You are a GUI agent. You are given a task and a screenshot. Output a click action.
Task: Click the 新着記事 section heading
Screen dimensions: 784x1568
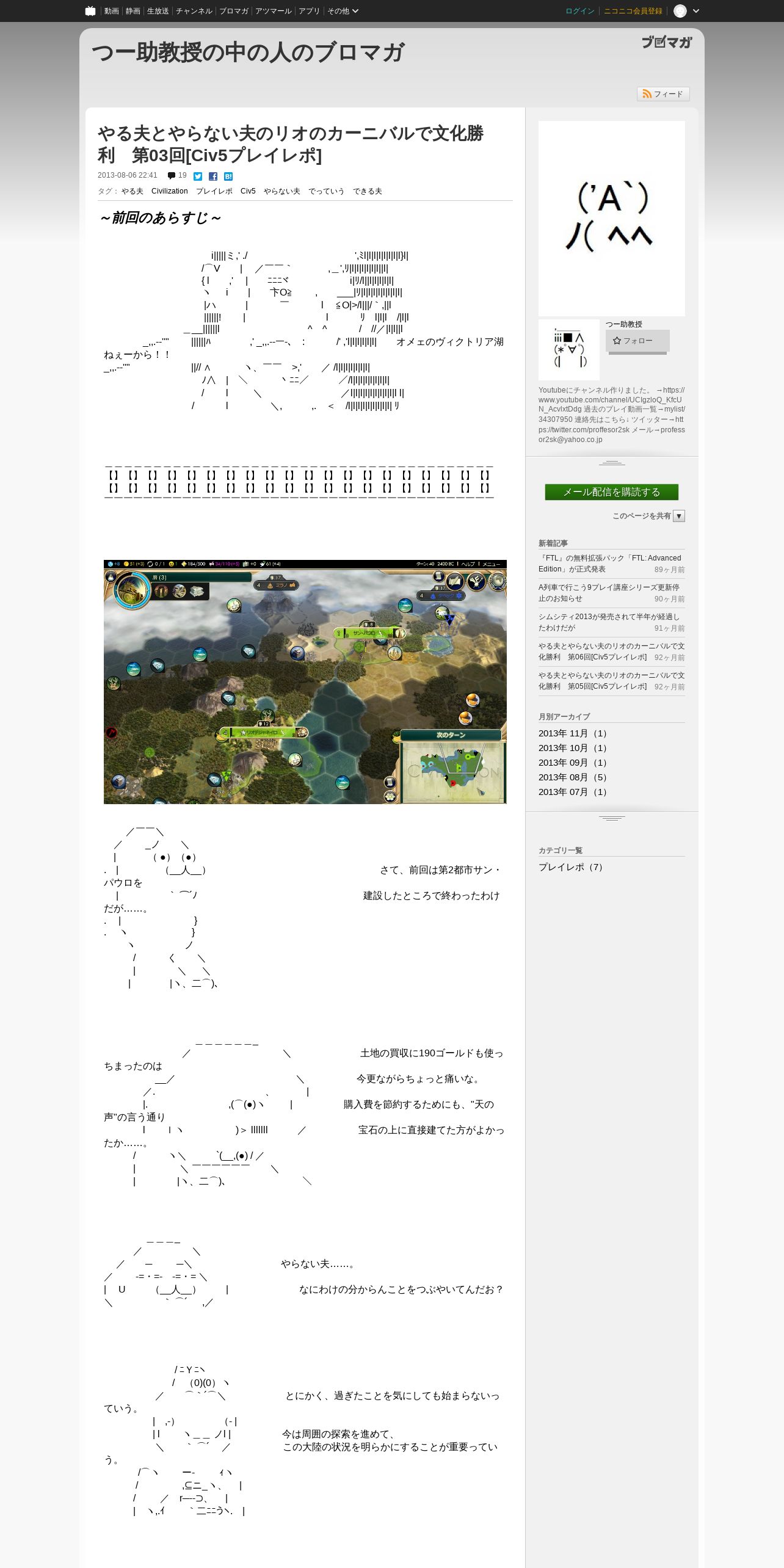click(553, 543)
